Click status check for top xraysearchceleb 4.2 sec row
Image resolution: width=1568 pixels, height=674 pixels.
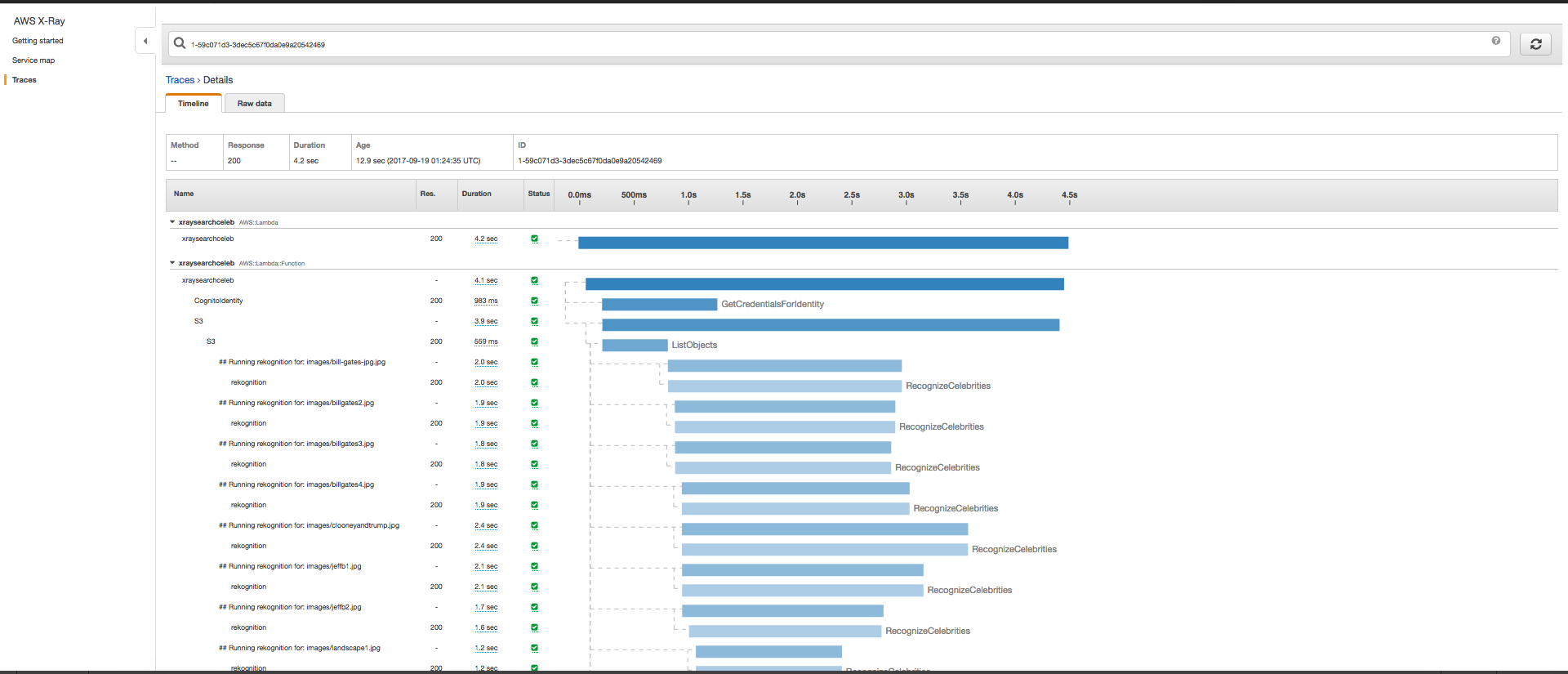click(535, 239)
